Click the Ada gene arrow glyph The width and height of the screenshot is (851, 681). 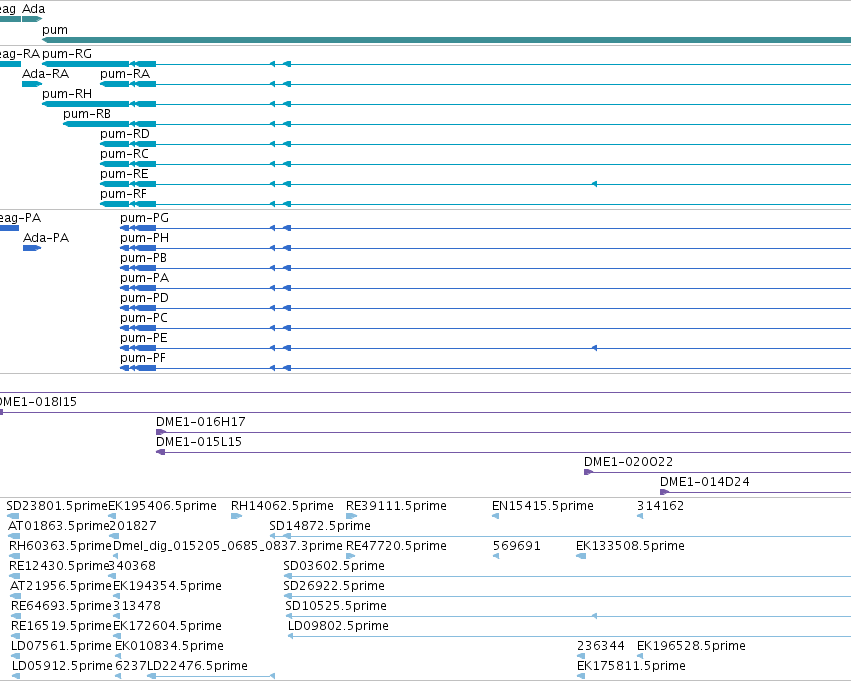point(32,19)
